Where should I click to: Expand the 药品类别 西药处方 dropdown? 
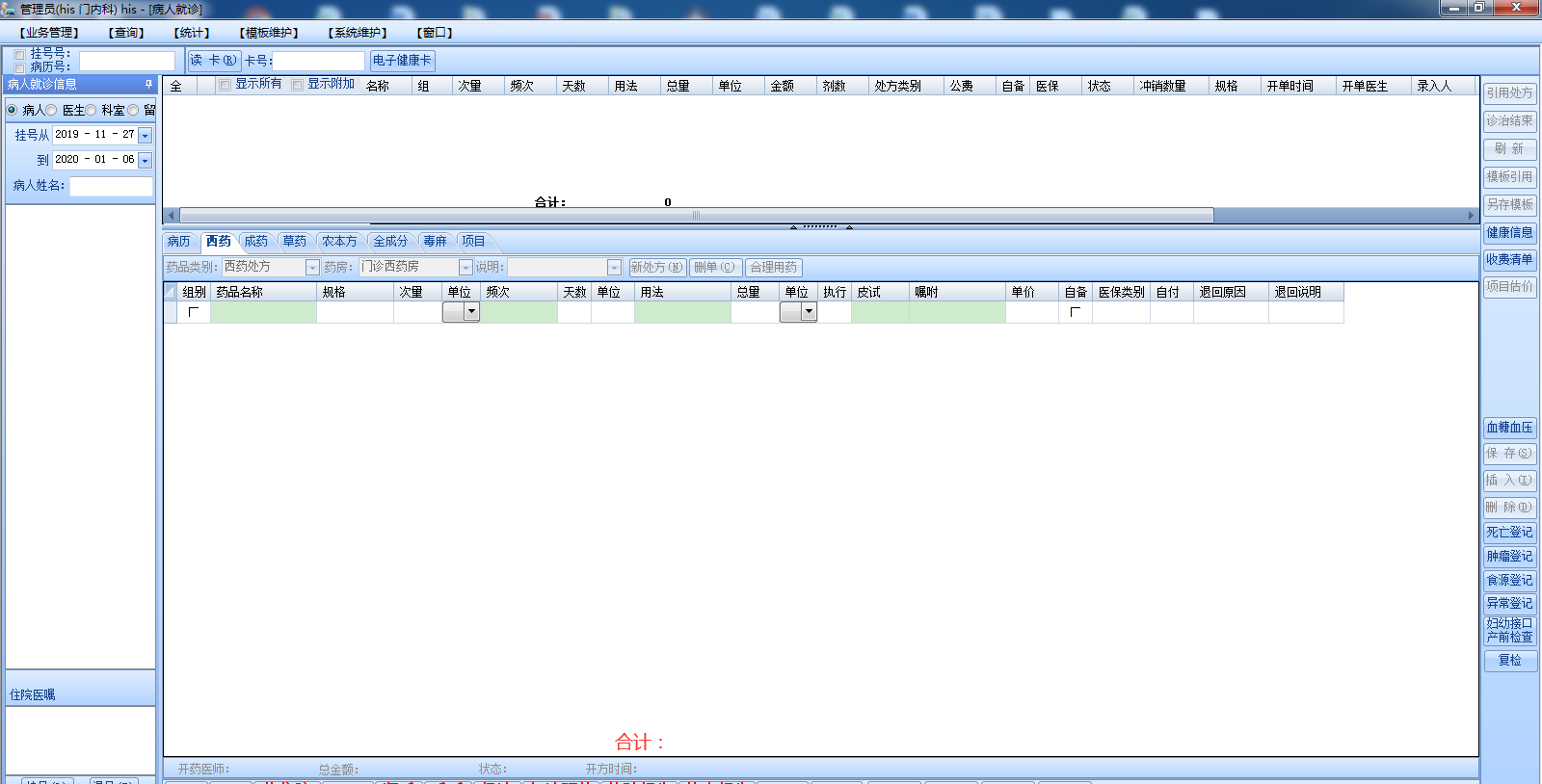312,268
